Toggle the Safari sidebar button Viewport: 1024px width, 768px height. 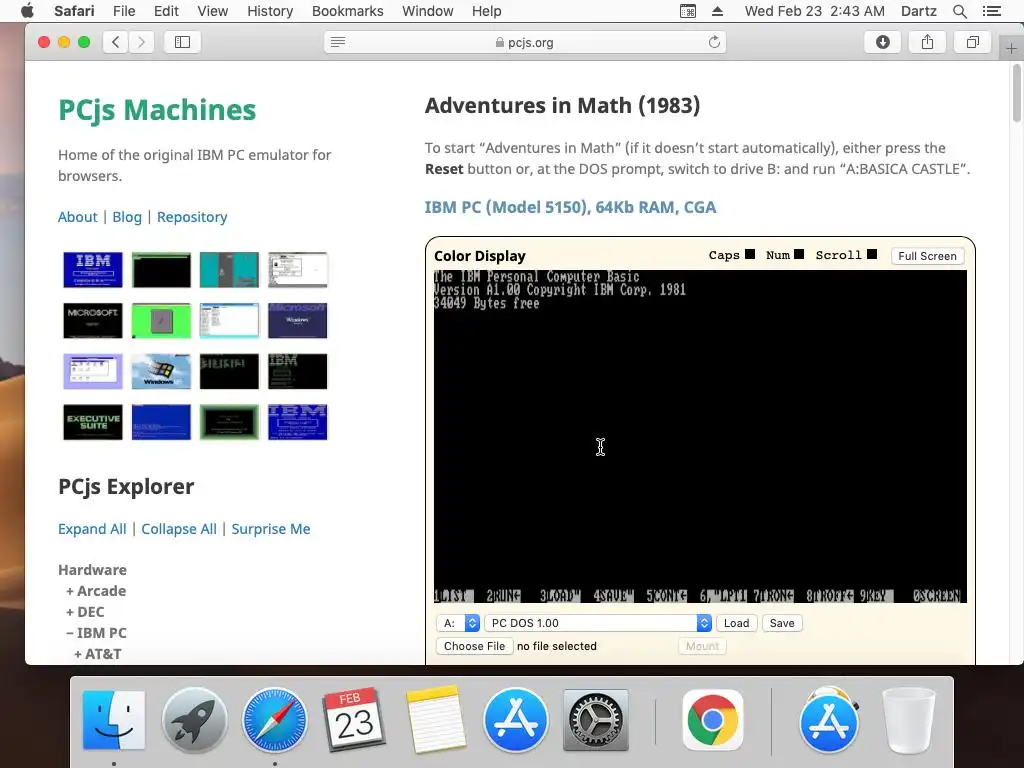pyautogui.click(x=182, y=42)
